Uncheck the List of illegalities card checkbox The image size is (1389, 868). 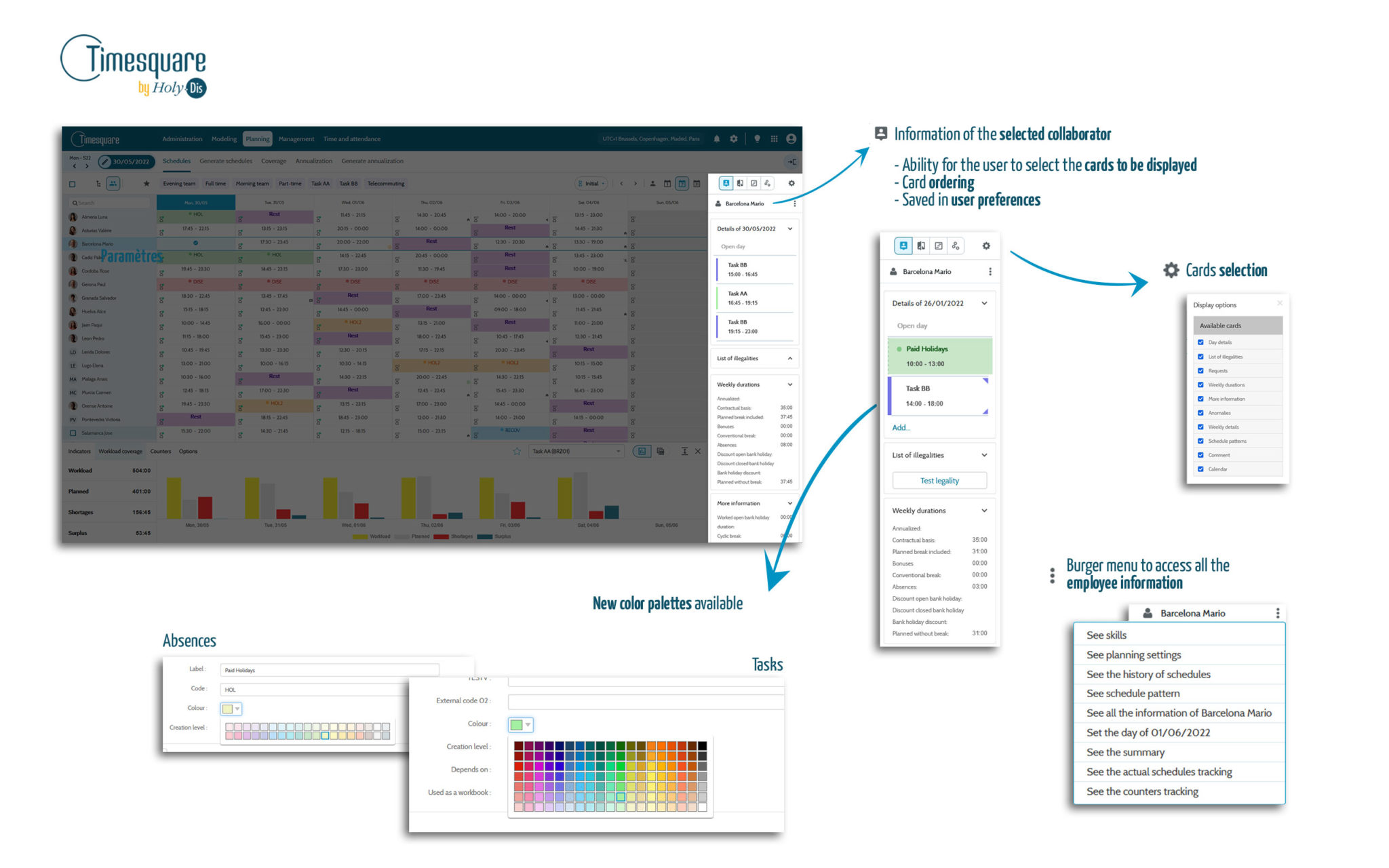(1200, 357)
